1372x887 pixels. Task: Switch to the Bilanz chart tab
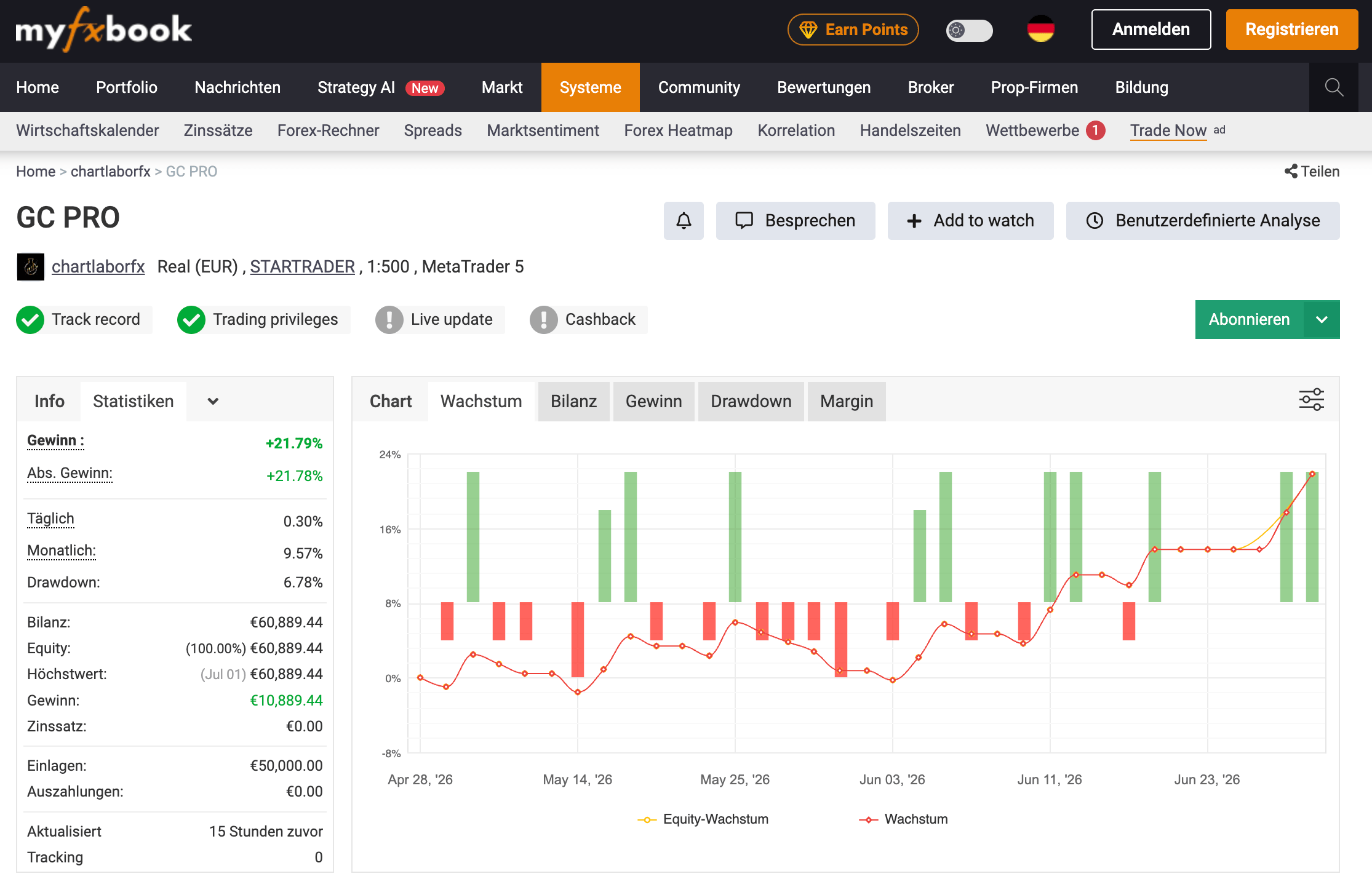(x=573, y=402)
